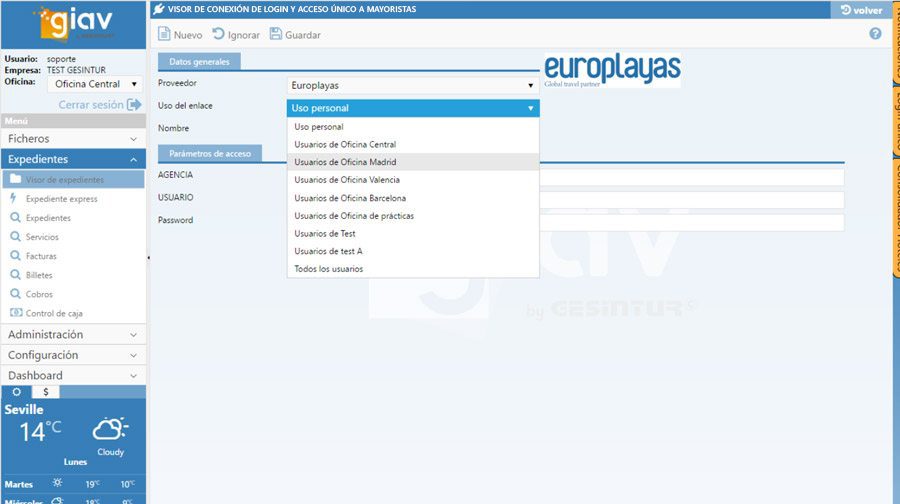This screenshot has height=504, width=900.
Task: Click the volver back button
Action: 861,10
